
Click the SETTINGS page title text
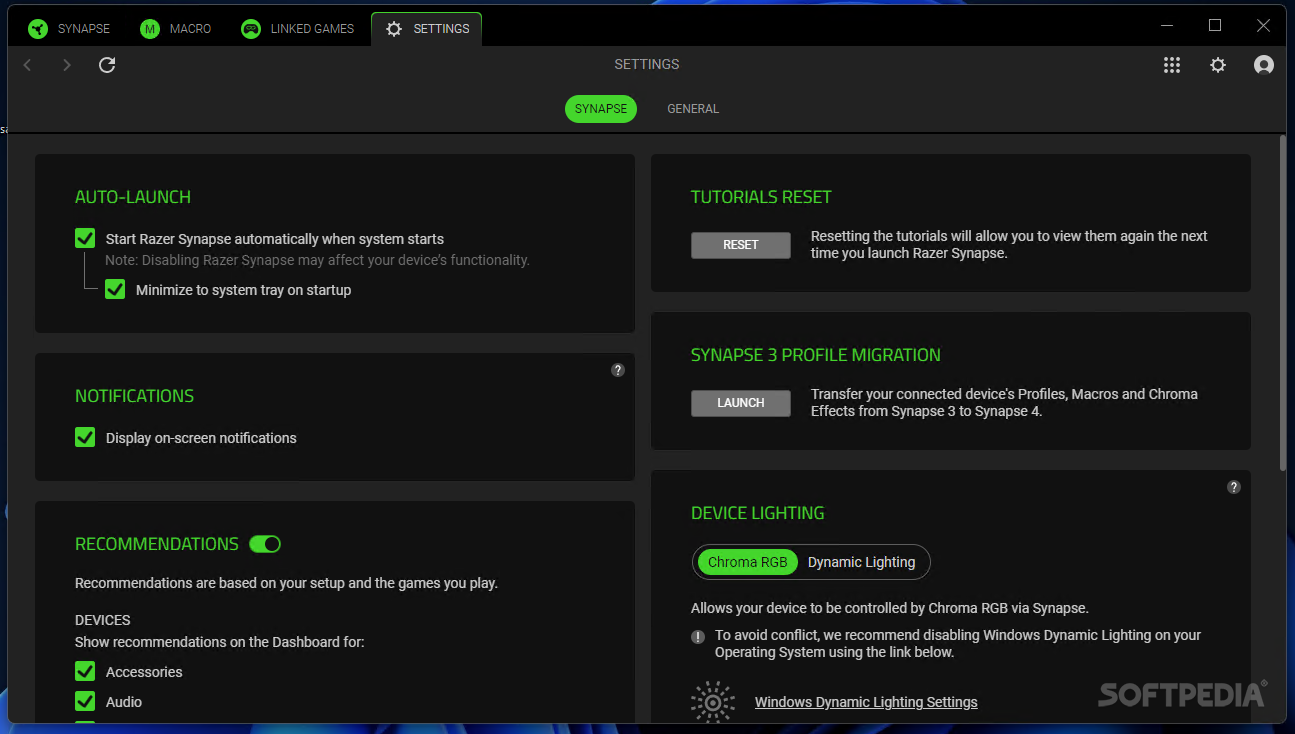coord(647,64)
